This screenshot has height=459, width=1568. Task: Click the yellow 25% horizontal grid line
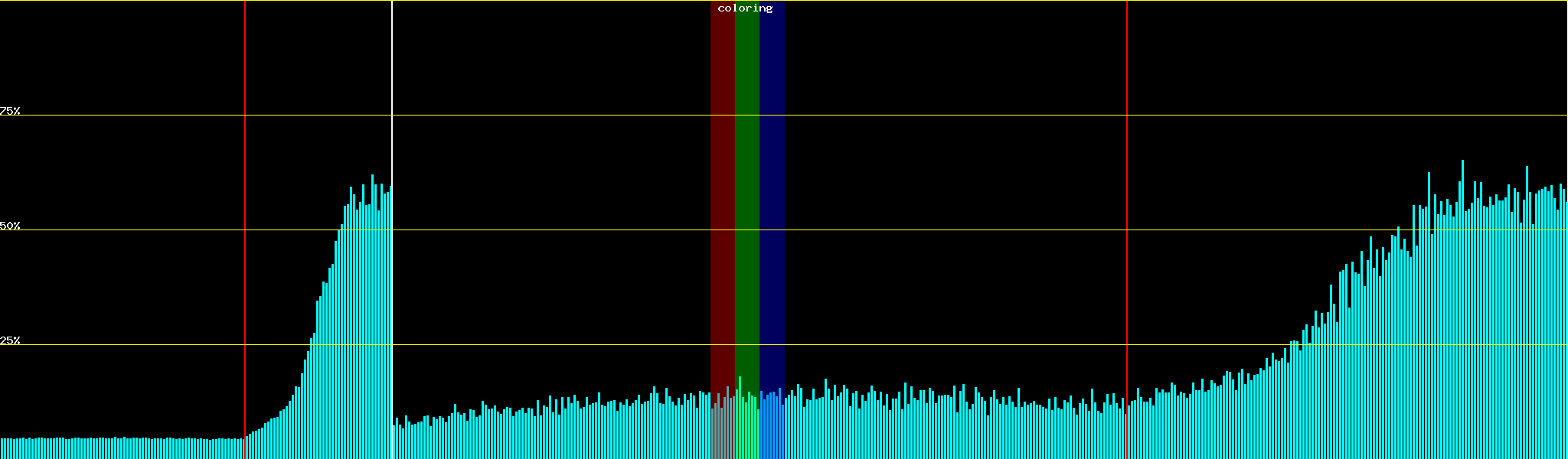point(919,345)
